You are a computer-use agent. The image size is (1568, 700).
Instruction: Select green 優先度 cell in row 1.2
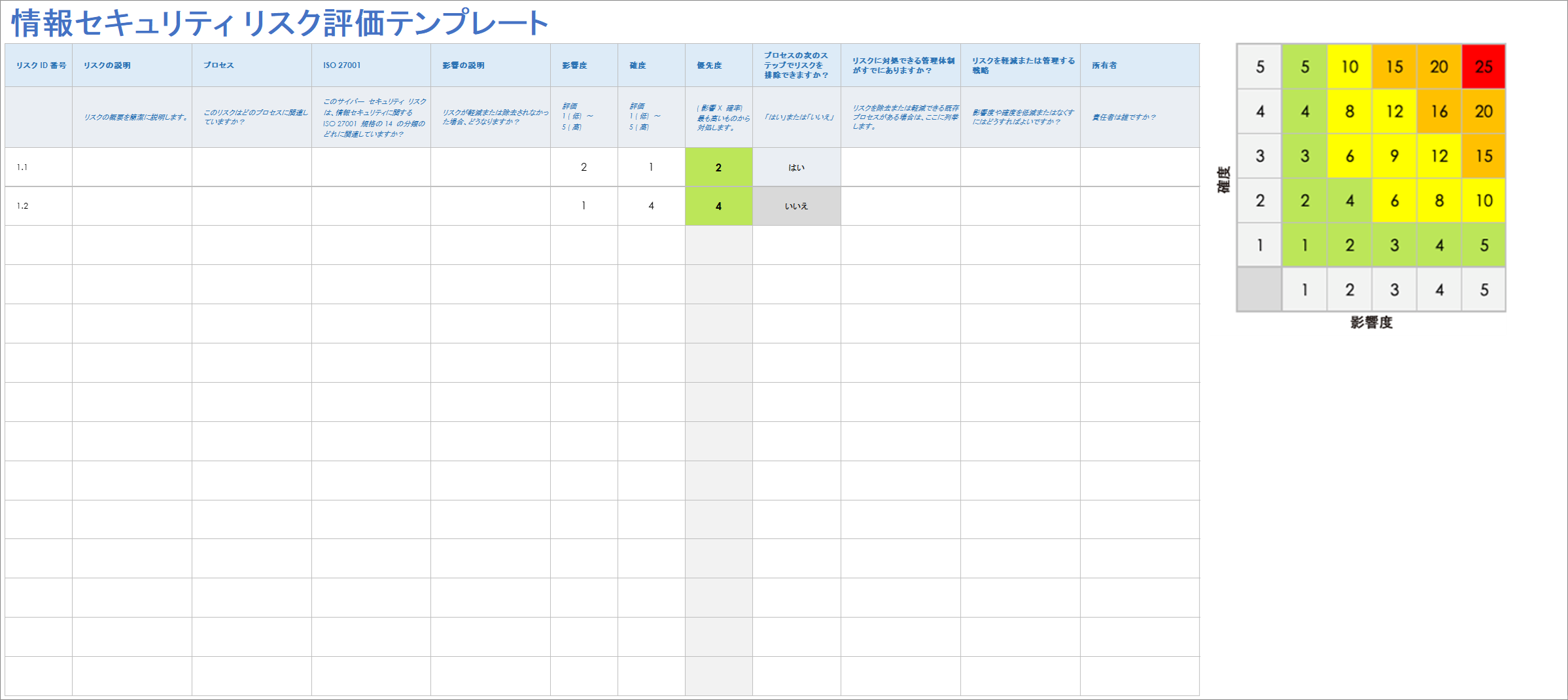point(718,206)
